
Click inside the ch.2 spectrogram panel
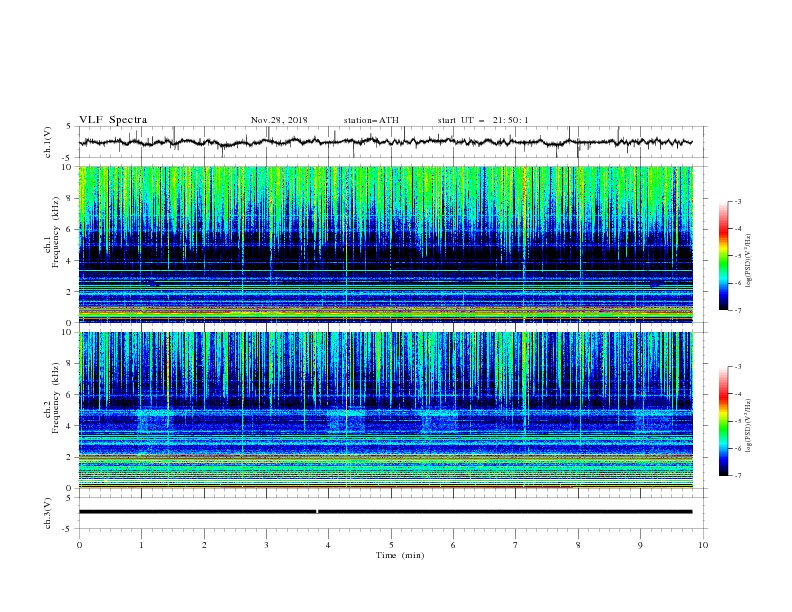(x=385, y=410)
